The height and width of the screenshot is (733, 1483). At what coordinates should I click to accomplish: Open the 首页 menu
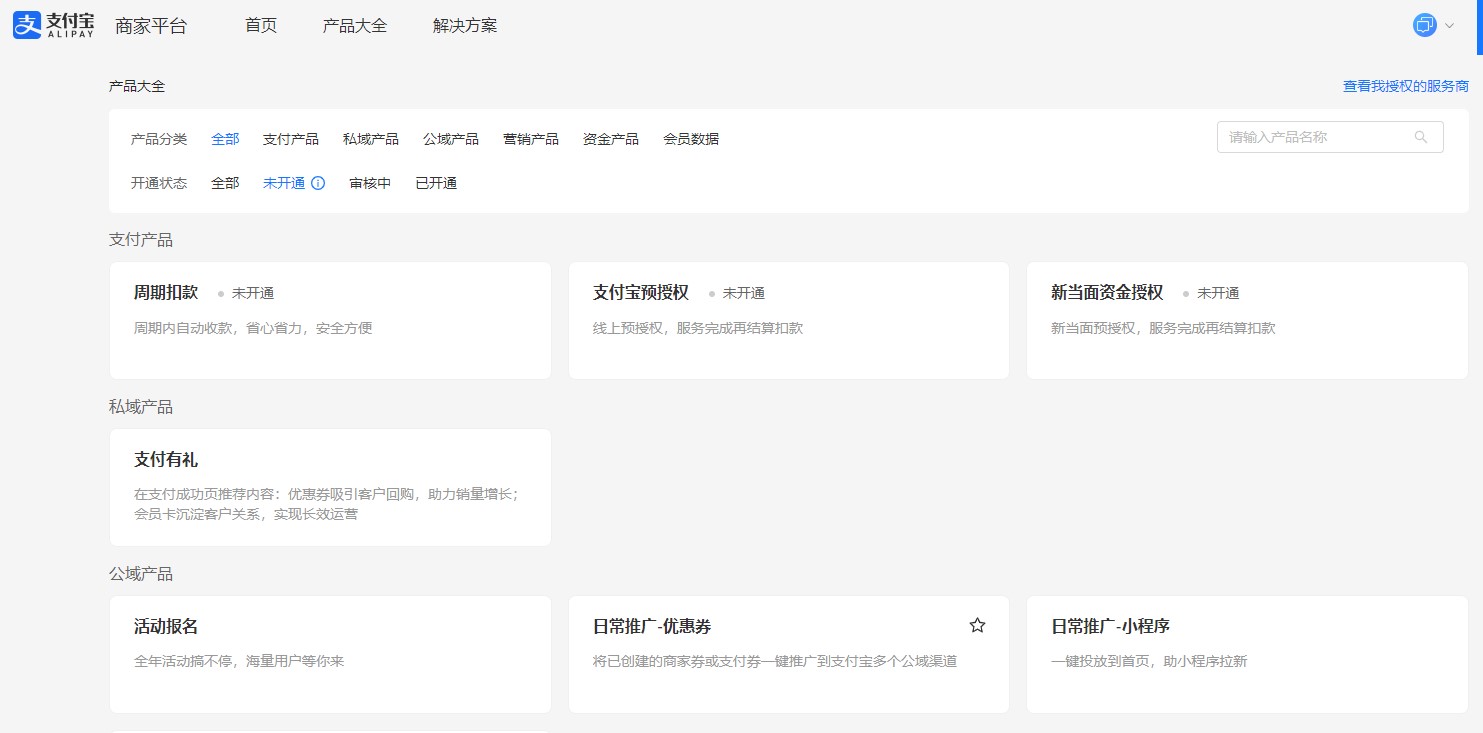coord(261,26)
